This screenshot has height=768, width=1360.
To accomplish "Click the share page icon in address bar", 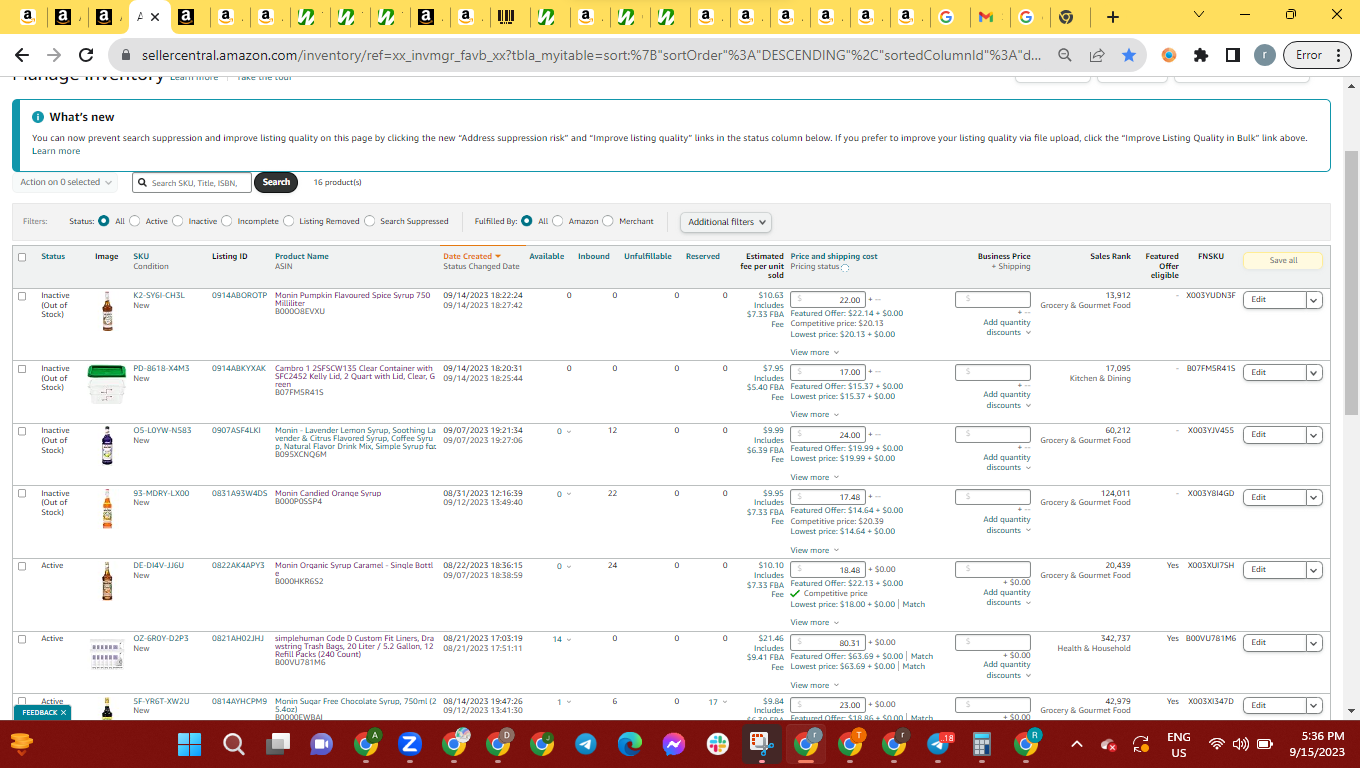I will [x=1097, y=55].
